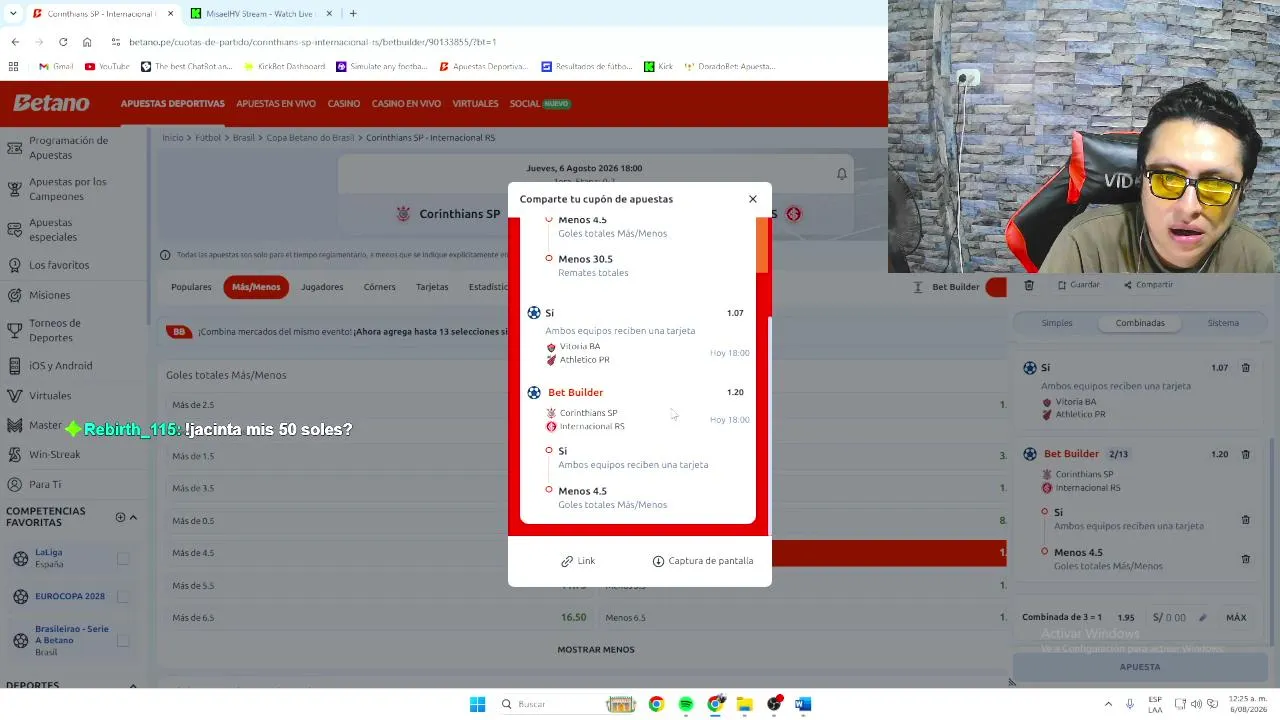The width and height of the screenshot is (1280, 720).
Task: Open Casino in the top menu
Action: pyautogui.click(x=344, y=104)
